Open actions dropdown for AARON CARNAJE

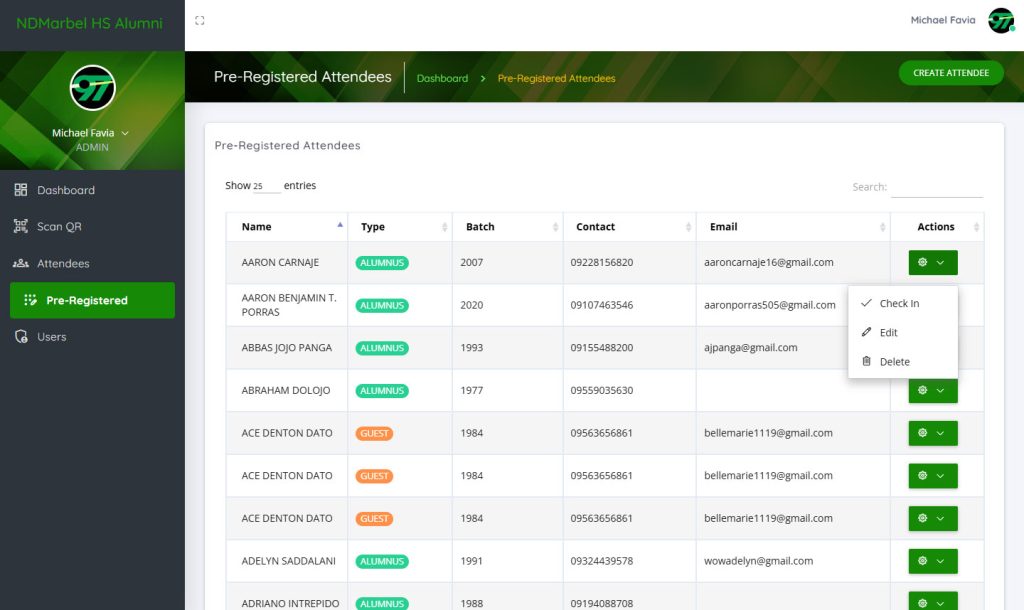(x=932, y=263)
